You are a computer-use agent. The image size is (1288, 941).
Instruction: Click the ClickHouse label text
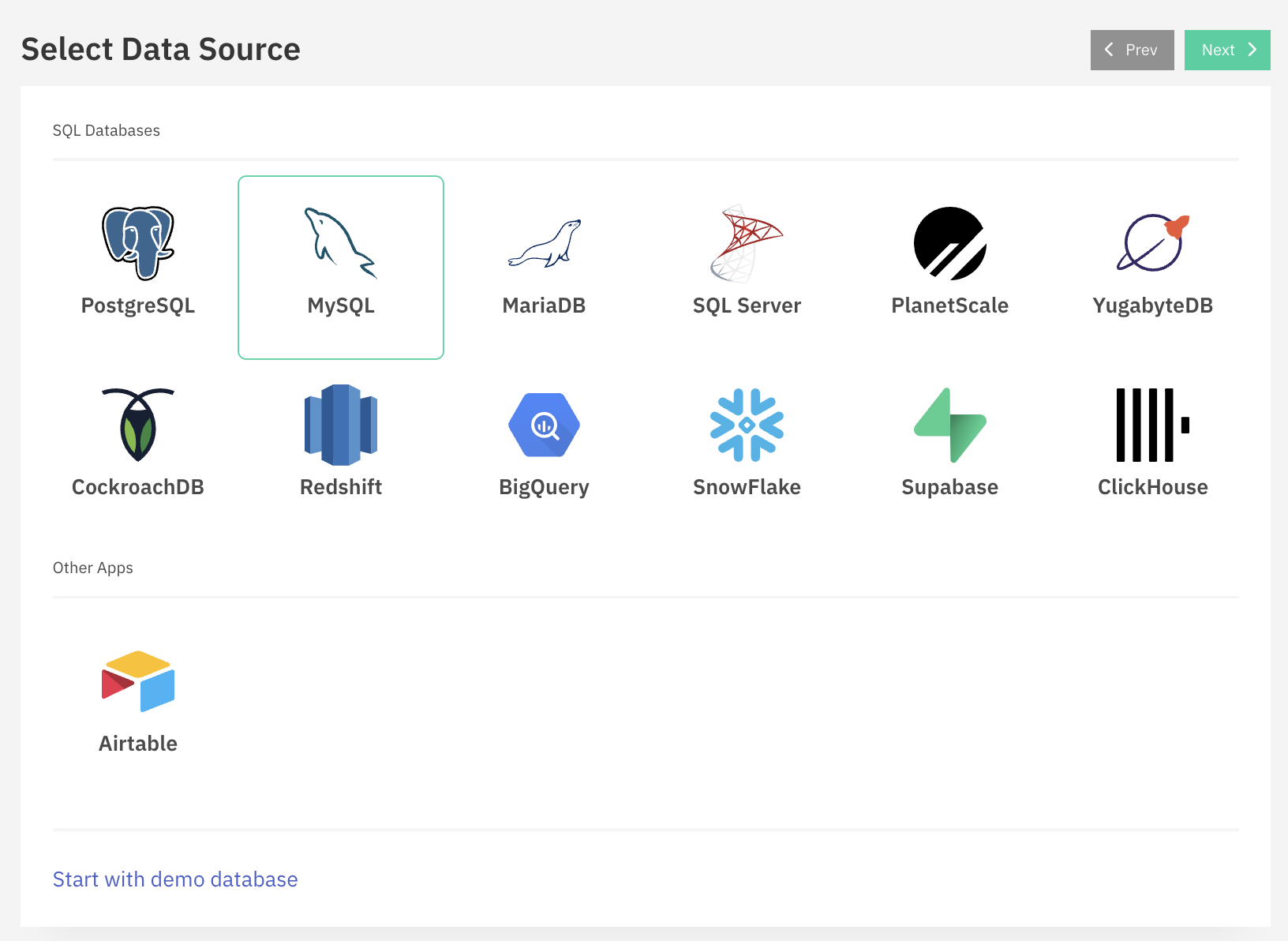pyautogui.click(x=1153, y=487)
